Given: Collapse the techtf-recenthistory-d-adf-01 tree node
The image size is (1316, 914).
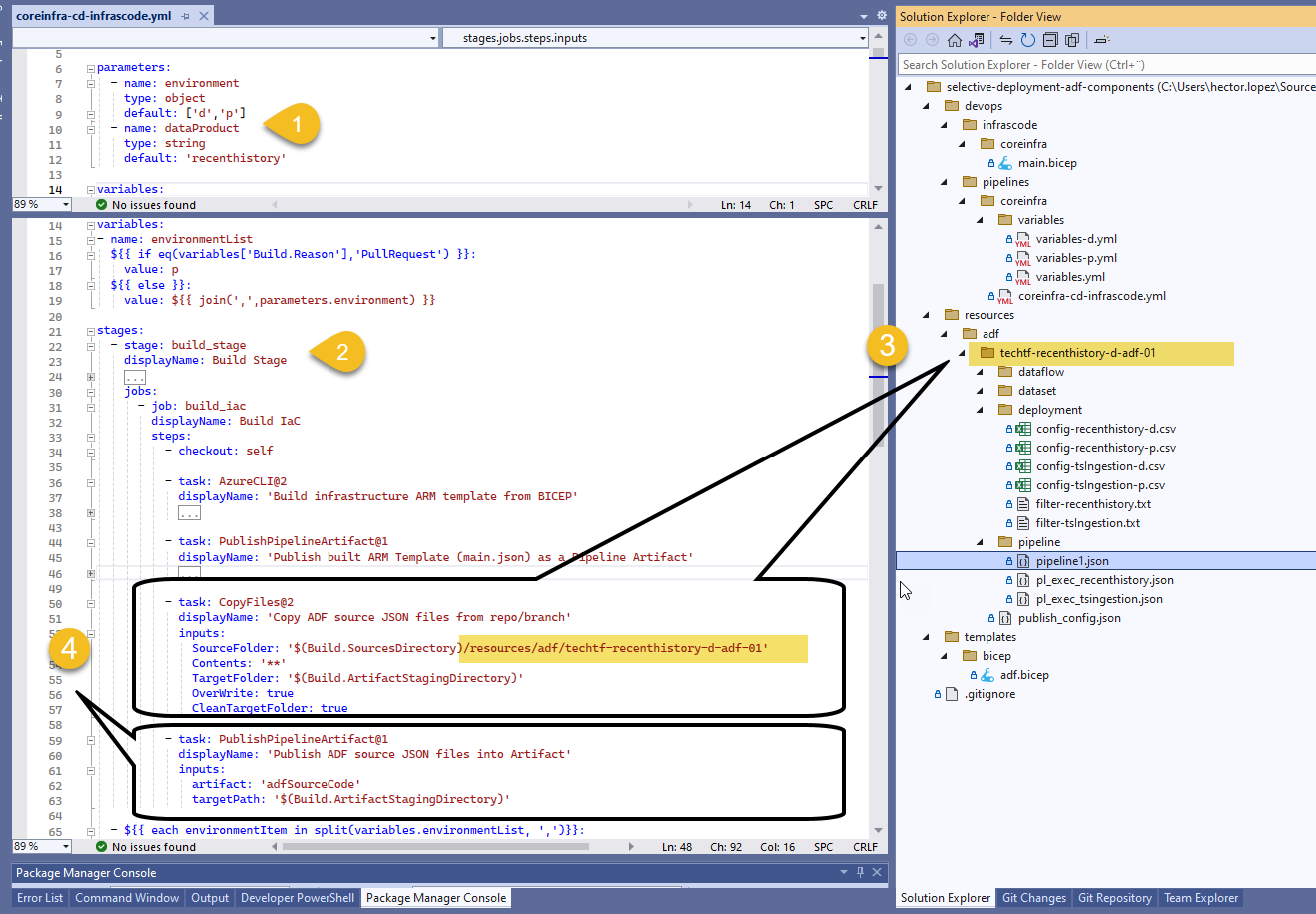Looking at the screenshot, I should coord(961,353).
